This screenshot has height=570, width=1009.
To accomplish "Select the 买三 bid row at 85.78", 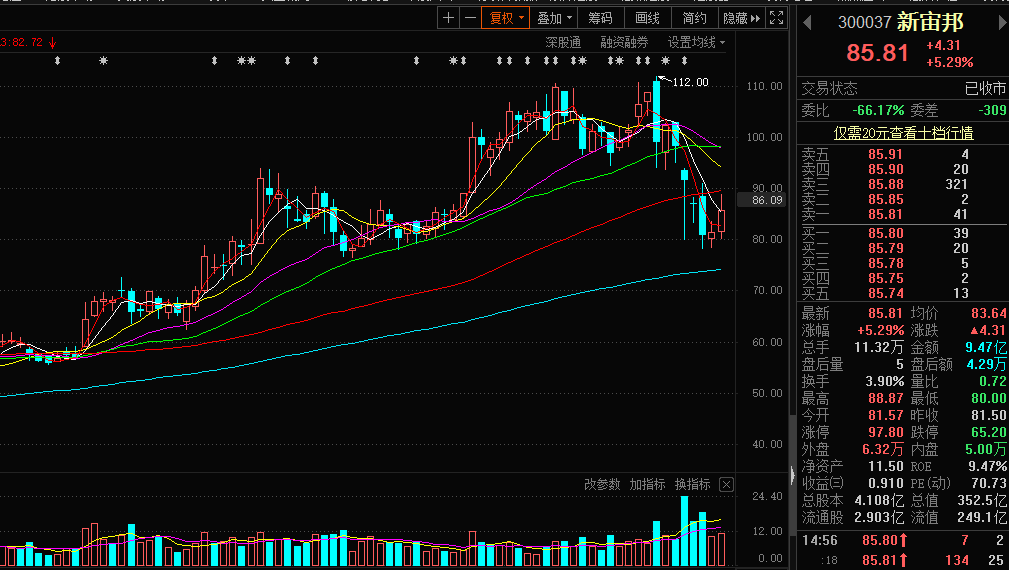I will coord(903,263).
